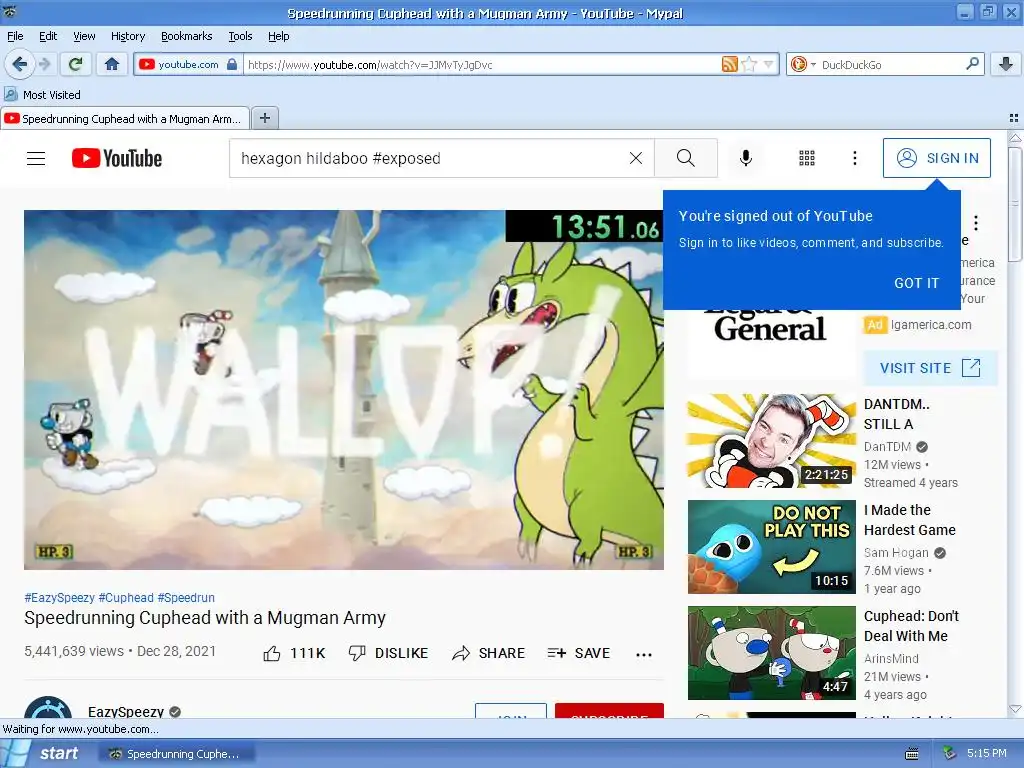
Task: Open the YouTube settings three-dot menu
Action: (854, 158)
